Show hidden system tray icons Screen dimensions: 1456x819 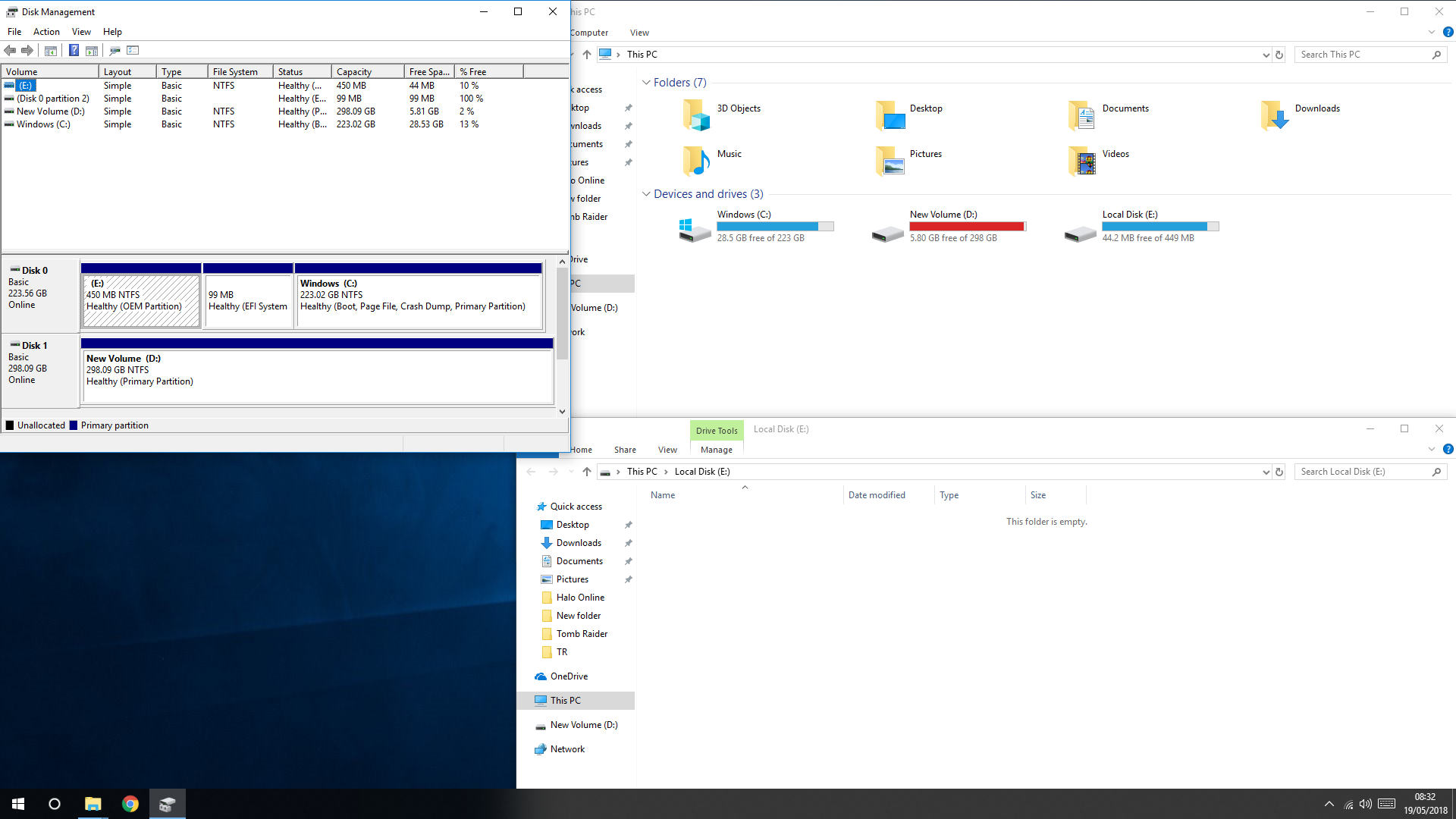click(1329, 804)
